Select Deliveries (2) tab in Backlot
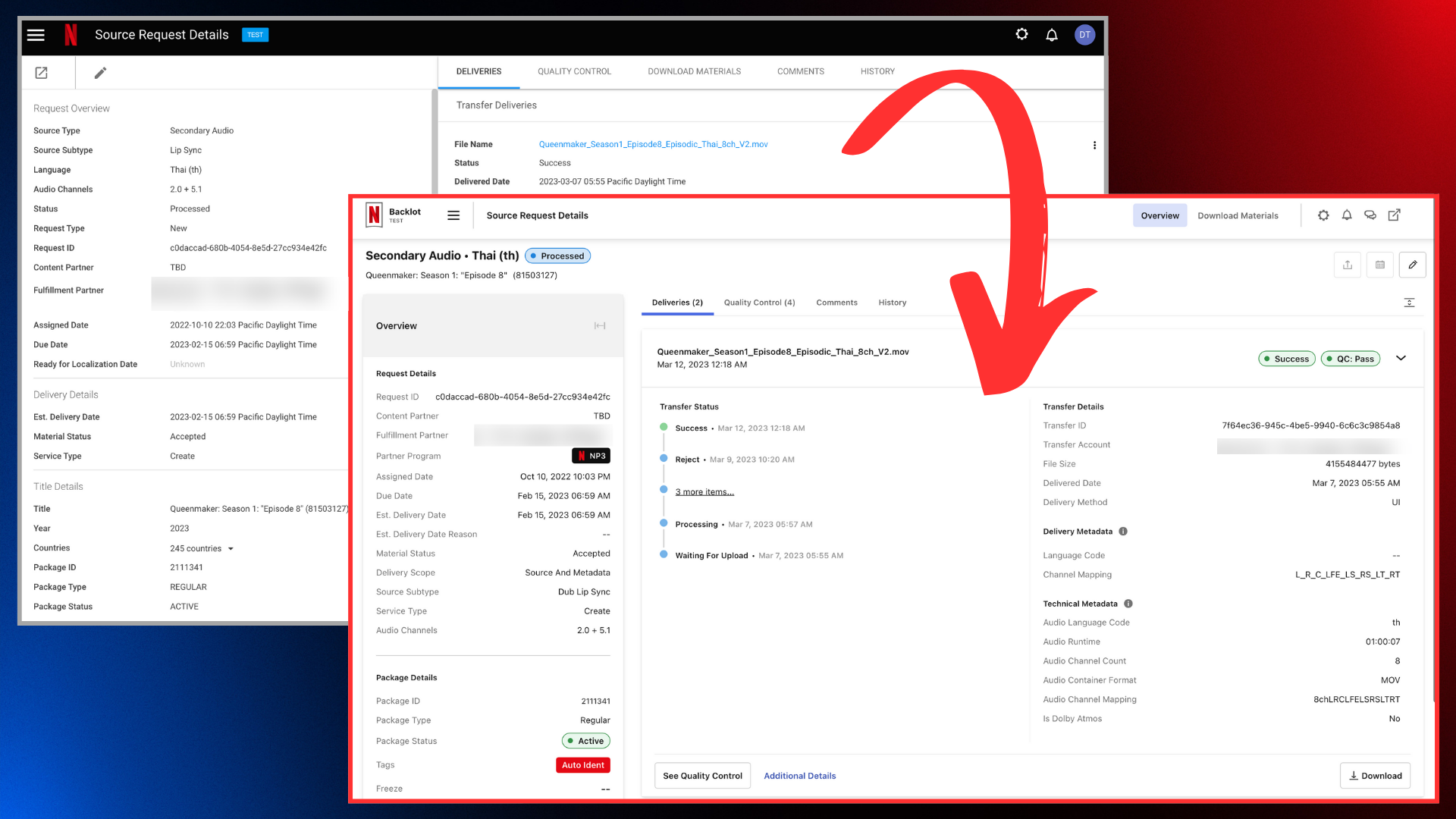Screen dimensions: 1456x819 pyautogui.click(x=677, y=303)
